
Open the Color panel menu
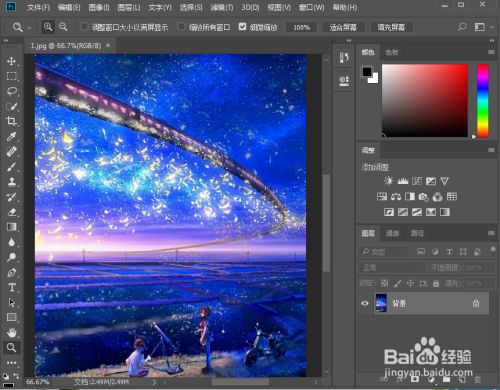click(491, 52)
